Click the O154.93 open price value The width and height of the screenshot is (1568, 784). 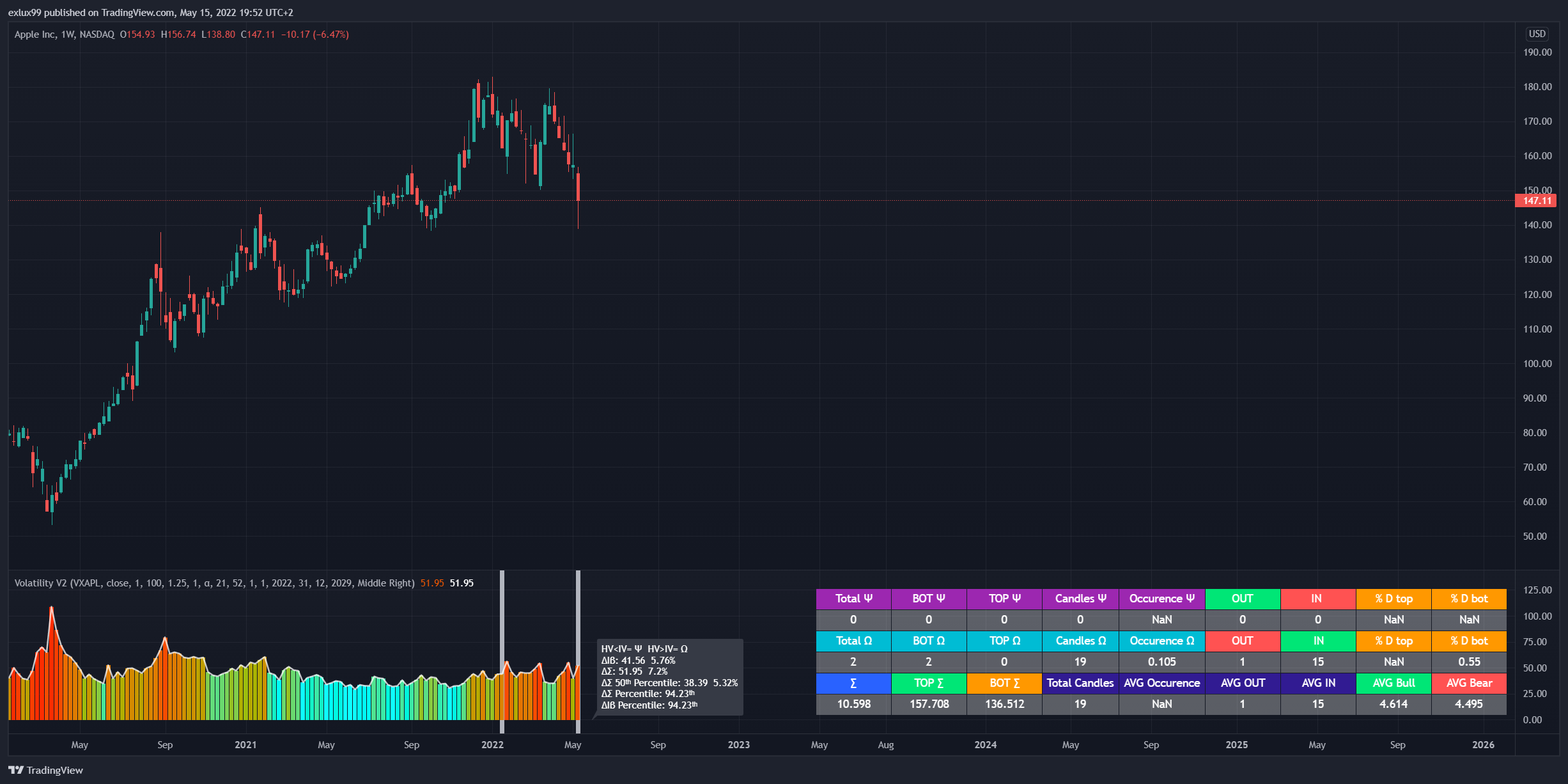(x=137, y=35)
